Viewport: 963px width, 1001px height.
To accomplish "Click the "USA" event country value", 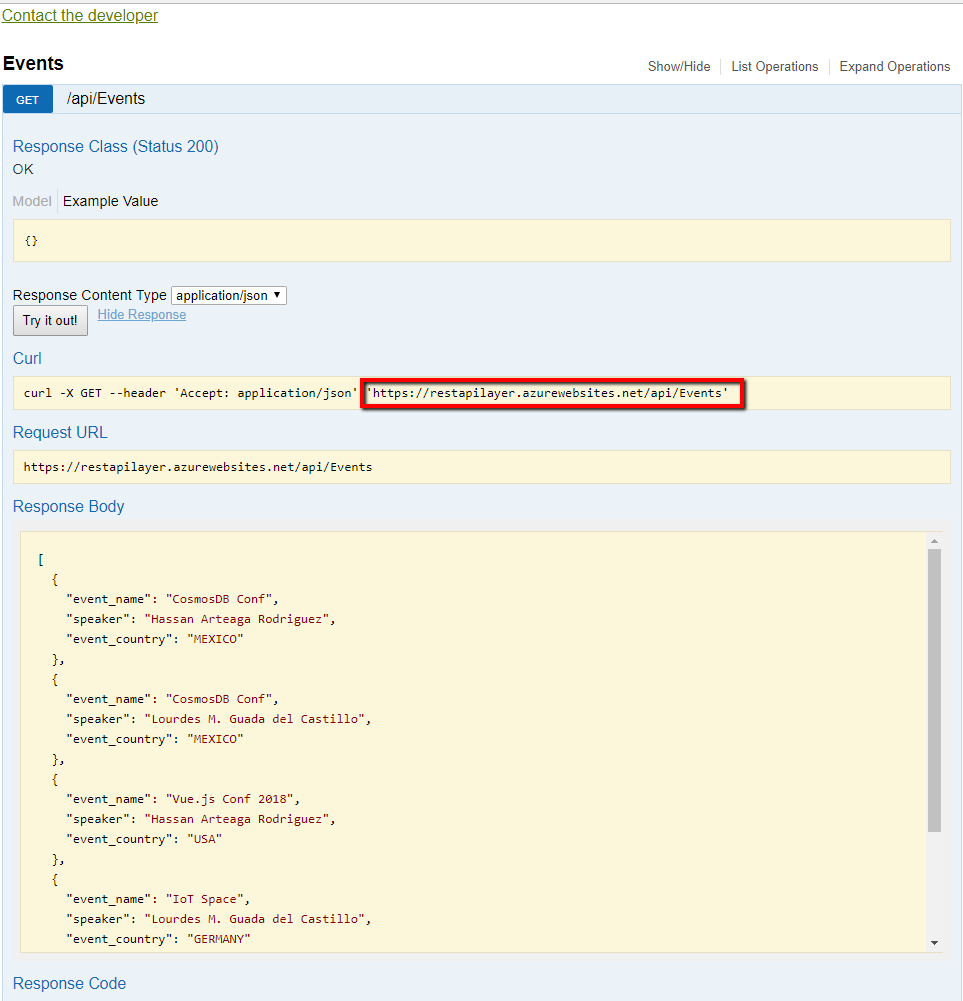I will click(204, 839).
